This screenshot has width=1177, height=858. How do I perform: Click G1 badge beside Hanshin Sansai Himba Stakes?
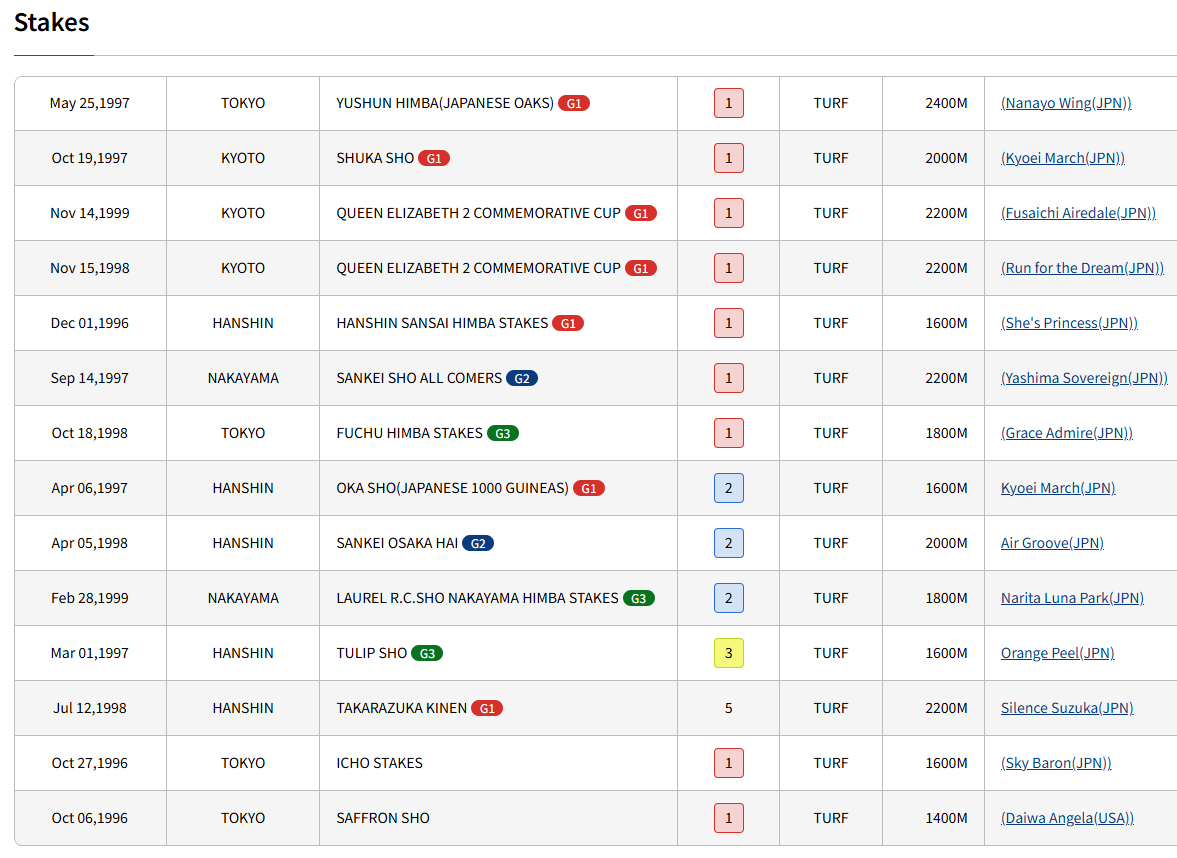coord(568,324)
